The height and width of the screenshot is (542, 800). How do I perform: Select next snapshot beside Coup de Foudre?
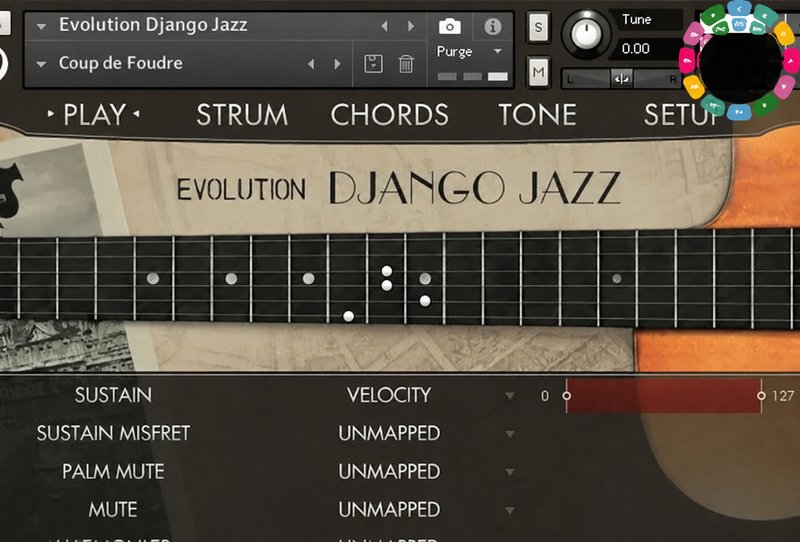pyautogui.click(x=337, y=64)
